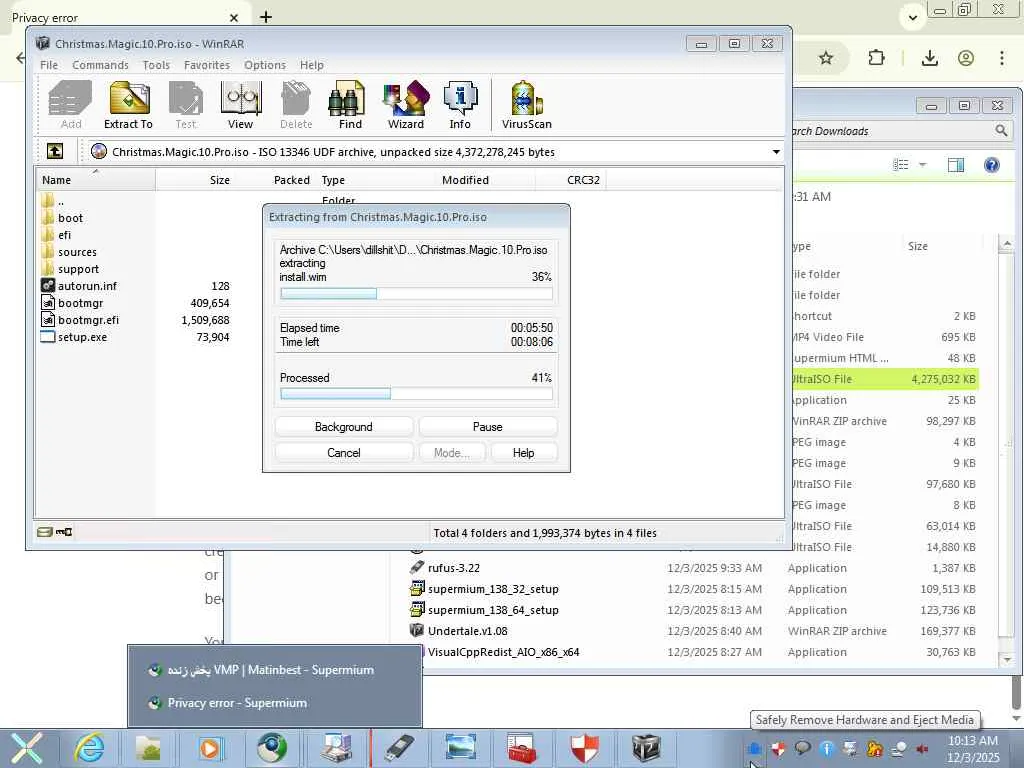Select the support folder
The width and height of the screenshot is (1024, 768).
point(70,269)
